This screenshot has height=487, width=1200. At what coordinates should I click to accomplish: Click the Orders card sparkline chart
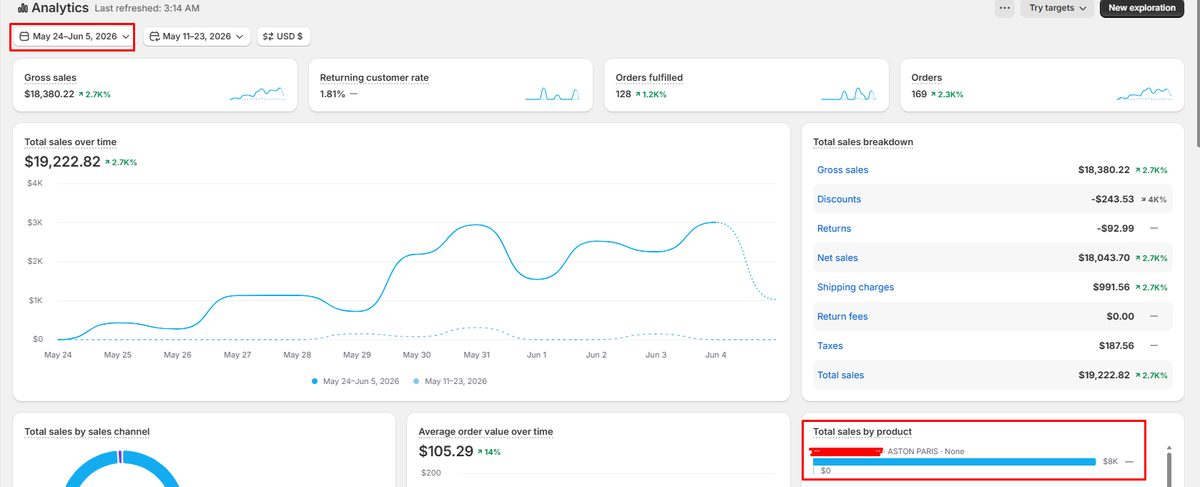pyautogui.click(x=1145, y=93)
